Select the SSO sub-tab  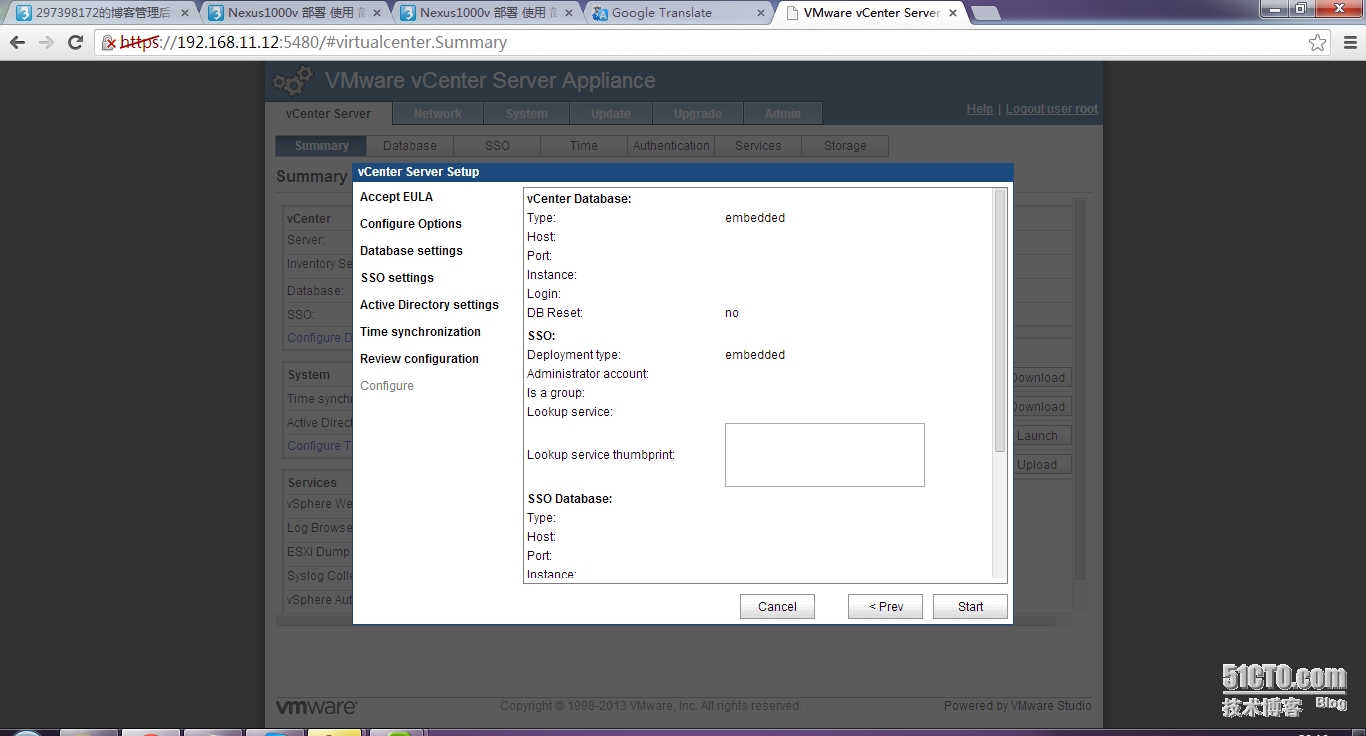click(x=497, y=146)
